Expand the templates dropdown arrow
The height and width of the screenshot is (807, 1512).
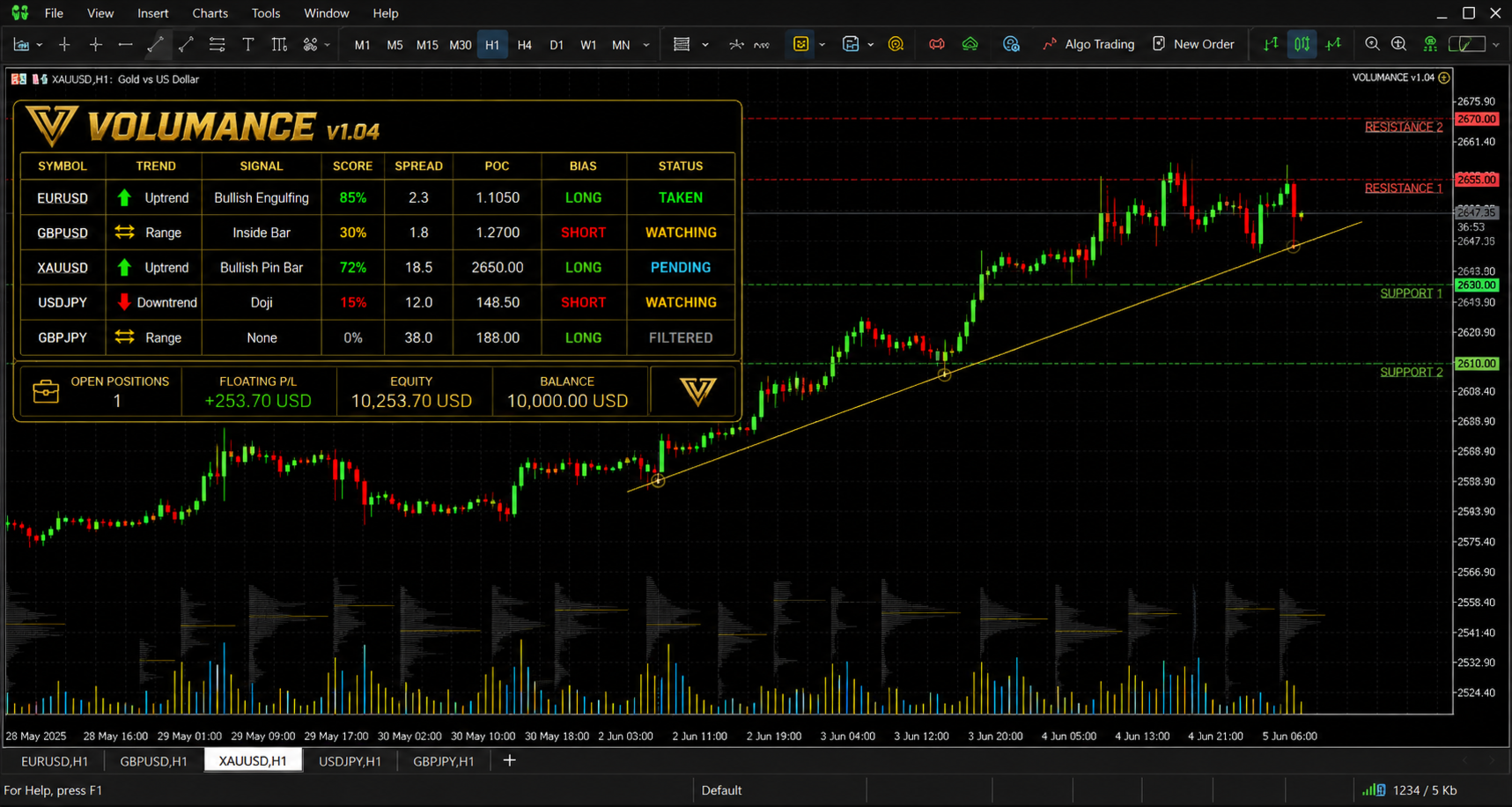point(705,45)
